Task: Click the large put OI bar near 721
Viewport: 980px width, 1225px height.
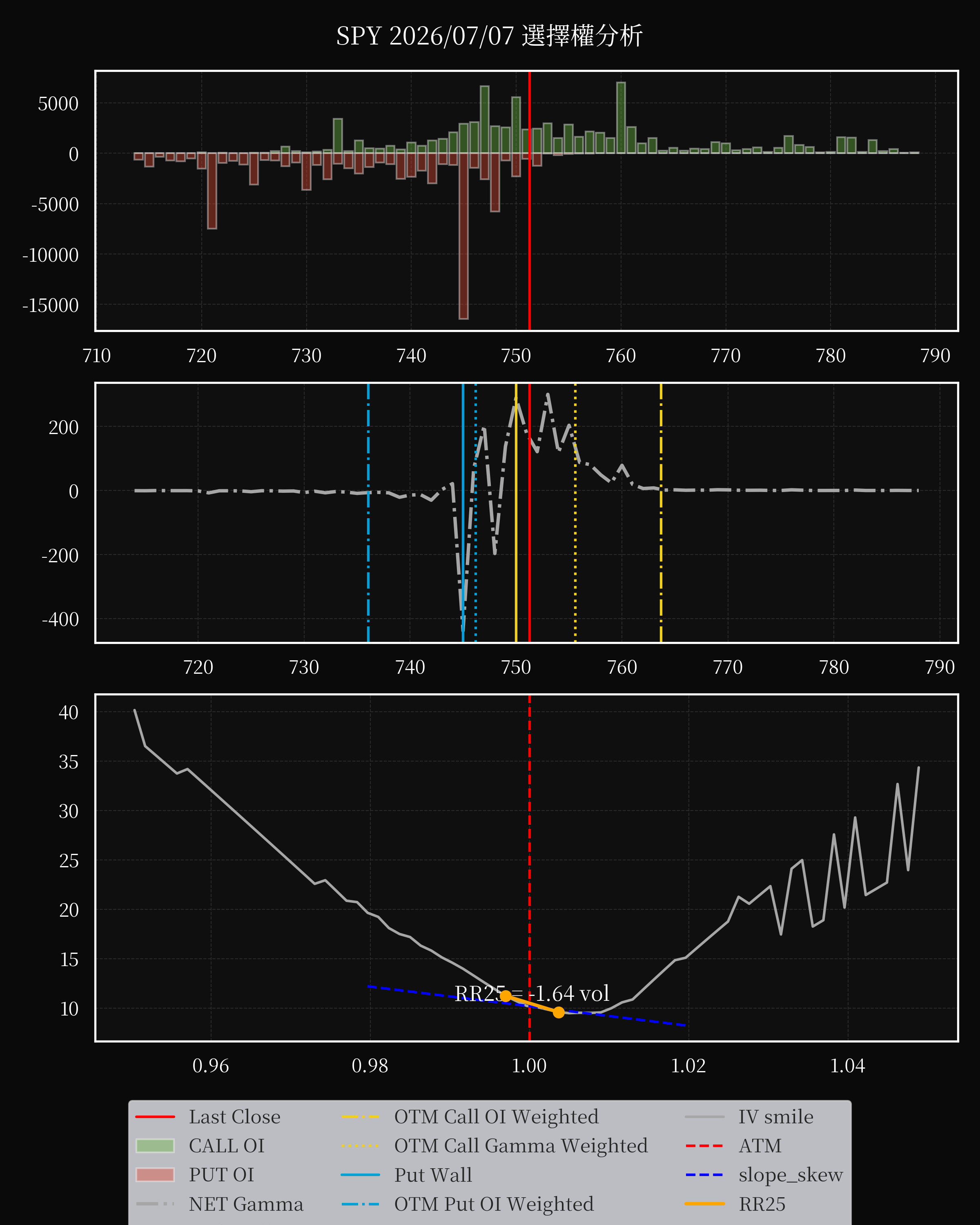Action: (x=212, y=191)
